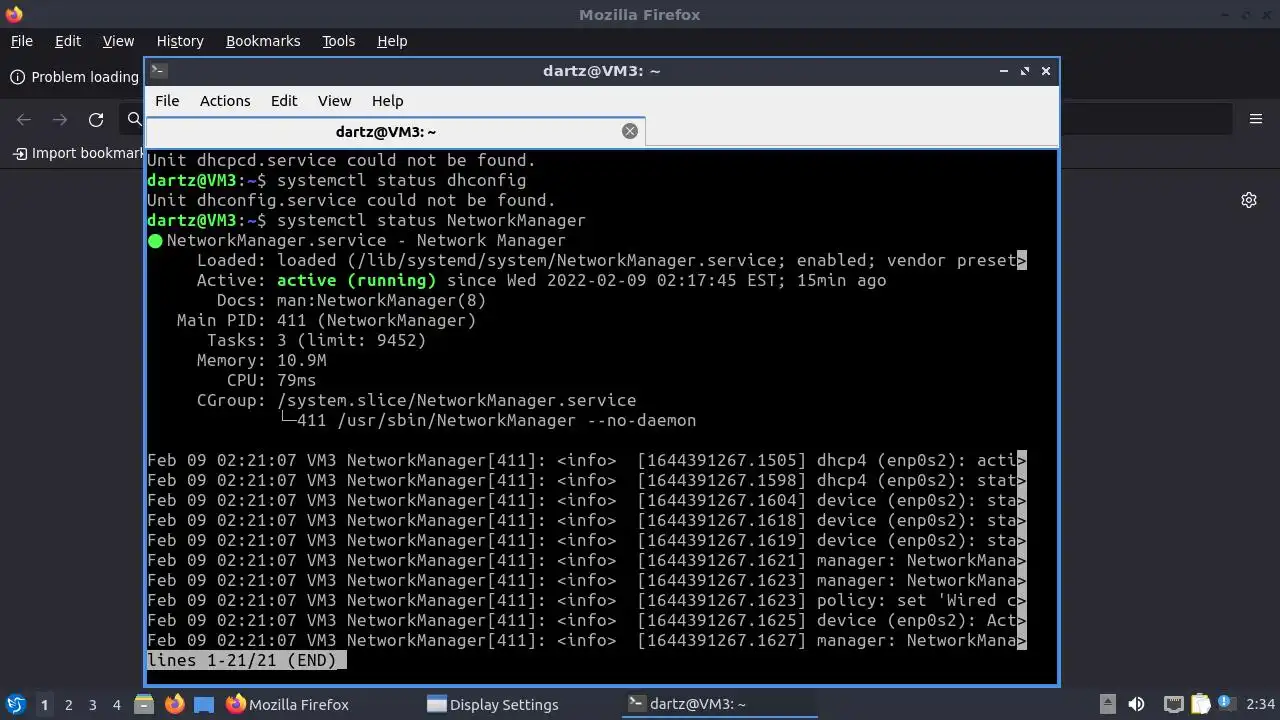Select the 'Problem loading' Firefox tab
Screen dimensions: 1280x720
coord(74,77)
